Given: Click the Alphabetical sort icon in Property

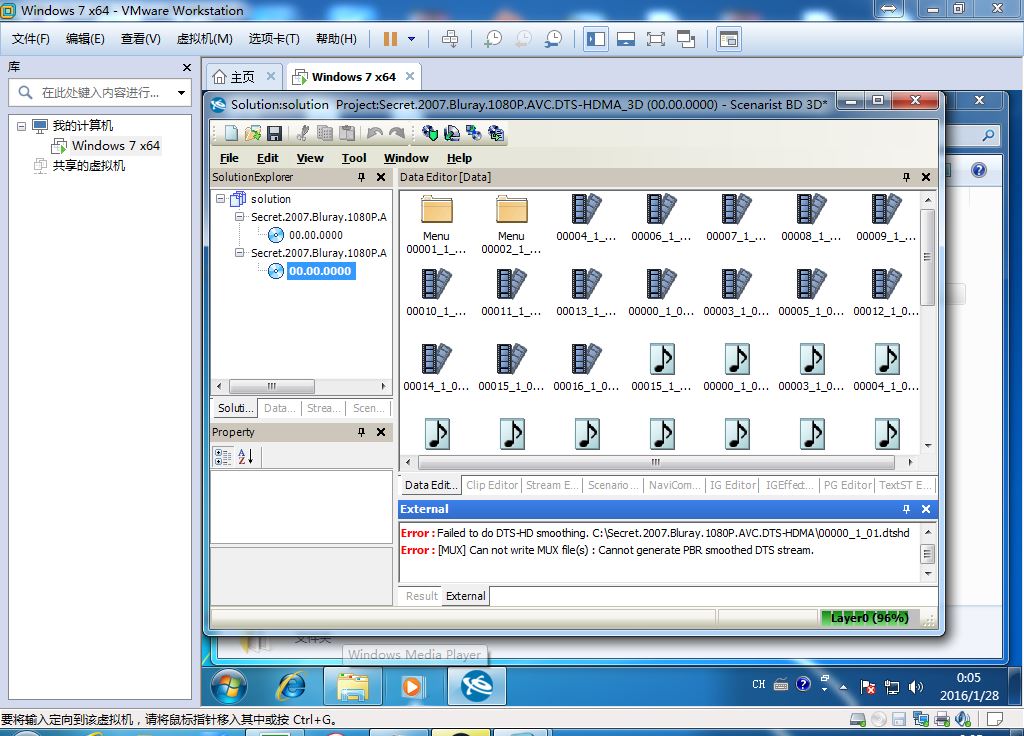Looking at the screenshot, I should pyautogui.click(x=246, y=456).
